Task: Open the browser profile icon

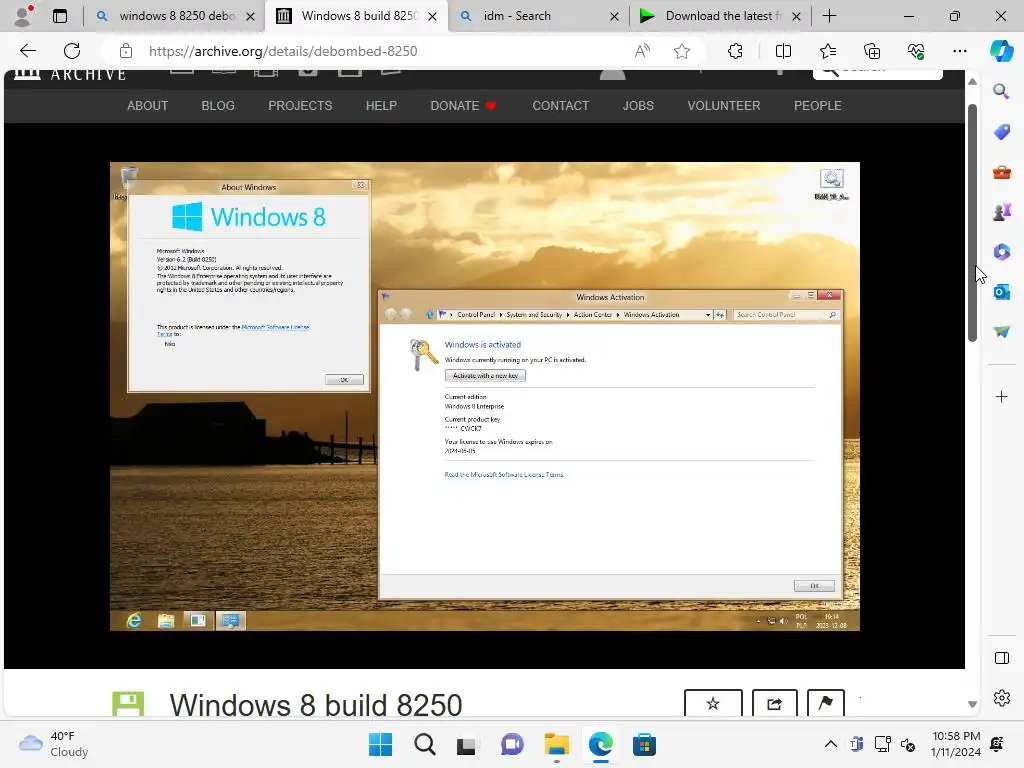Action: (23, 16)
